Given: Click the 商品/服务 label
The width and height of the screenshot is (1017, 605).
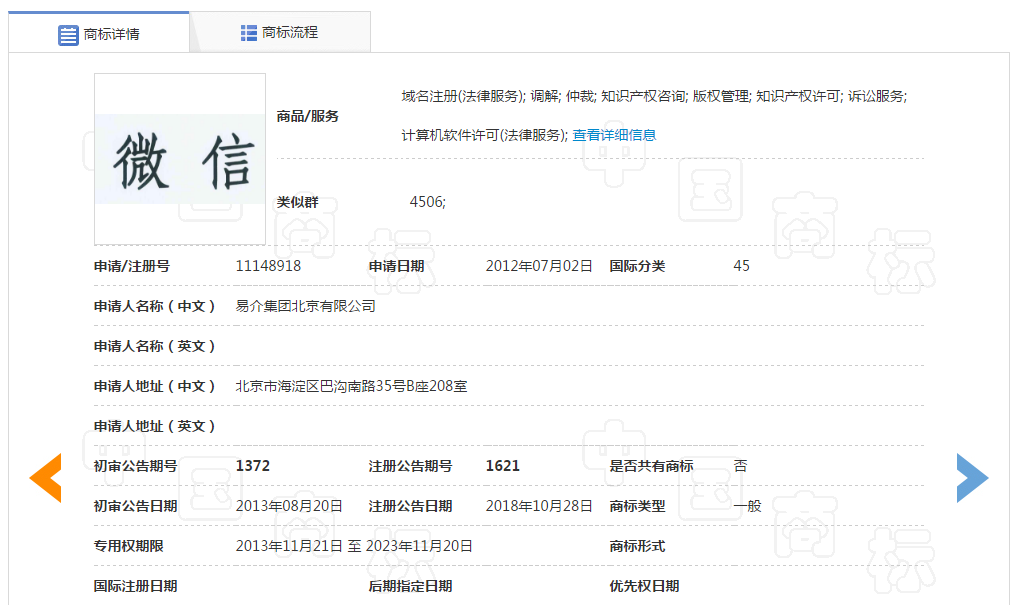Looking at the screenshot, I should click(307, 116).
